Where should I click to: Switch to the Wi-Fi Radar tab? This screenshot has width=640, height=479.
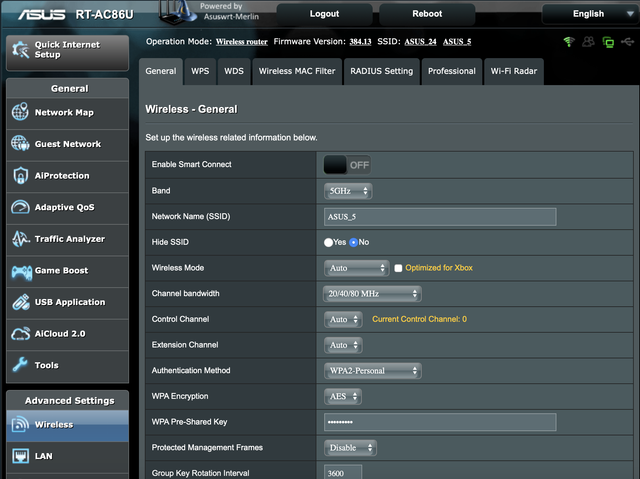coord(514,71)
